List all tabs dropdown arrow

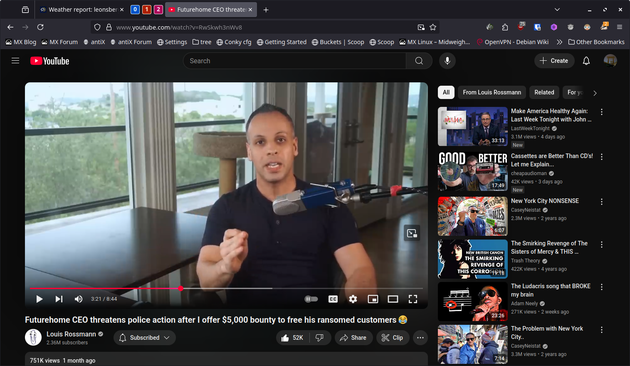coord(557,10)
